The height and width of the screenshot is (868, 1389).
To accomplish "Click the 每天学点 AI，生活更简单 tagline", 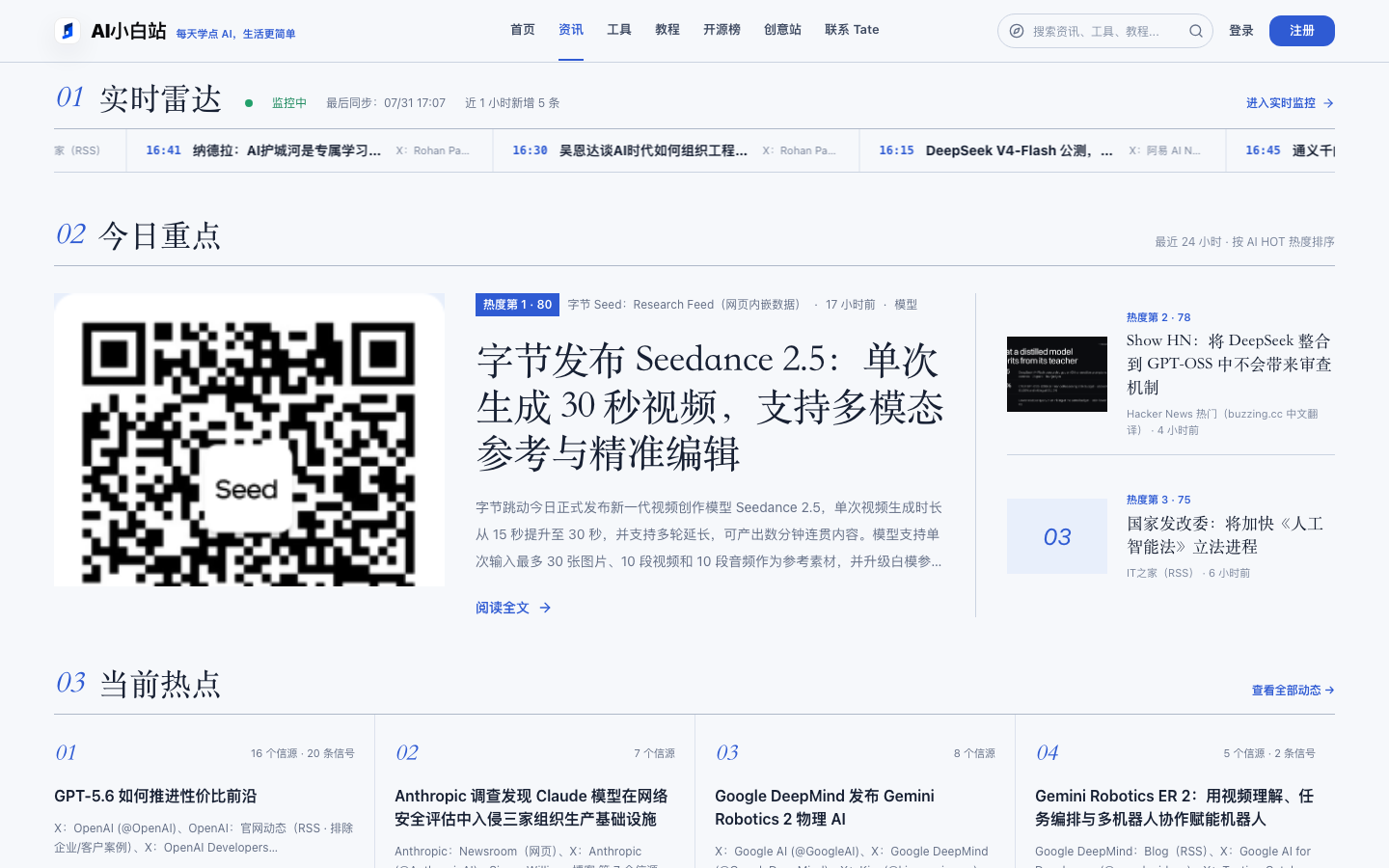I will (x=235, y=34).
